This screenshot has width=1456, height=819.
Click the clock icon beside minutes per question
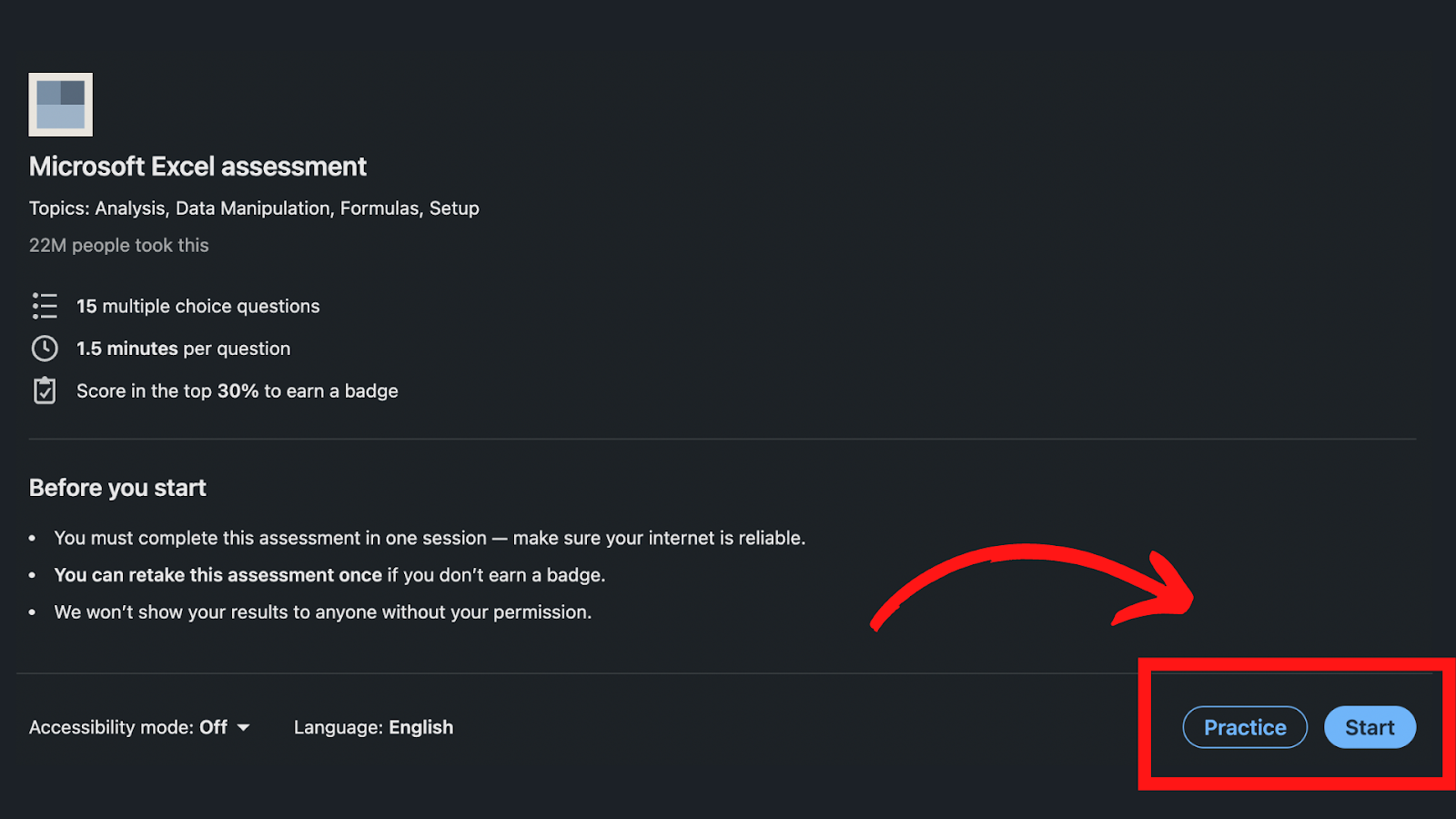(45, 349)
